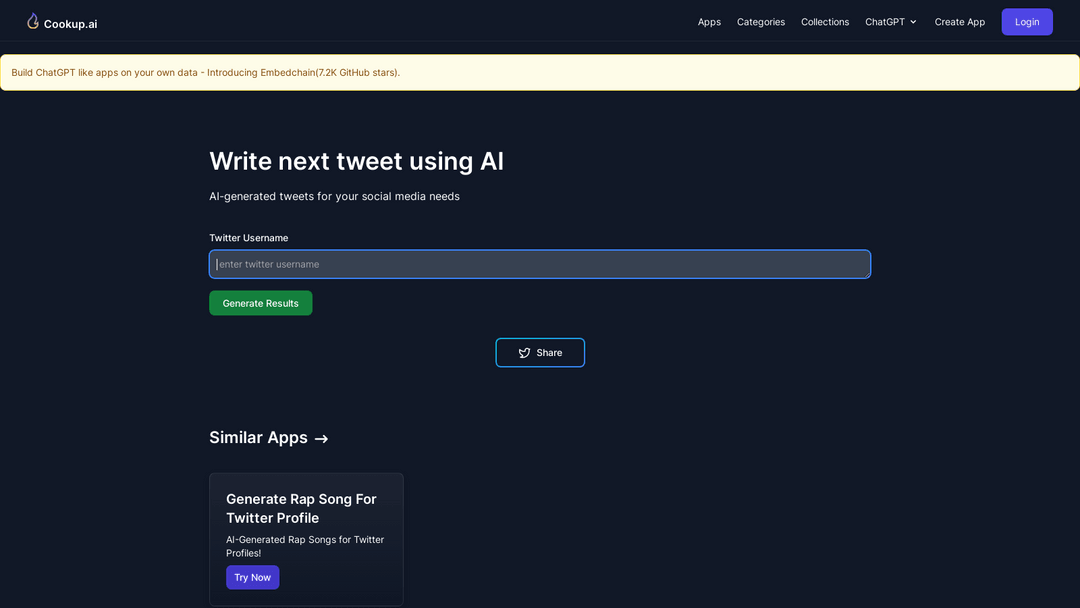
Task: Open the Embedchain announcement banner
Action: (205, 72)
